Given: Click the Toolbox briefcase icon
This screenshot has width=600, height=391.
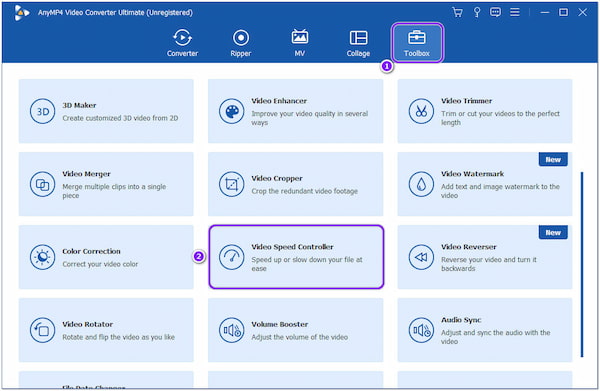Looking at the screenshot, I should point(417,37).
